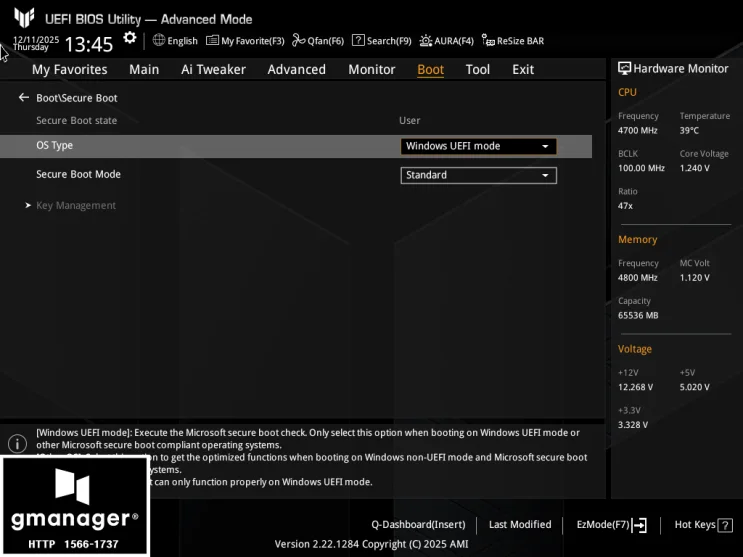Open the settings gear next to the clock

tap(130, 38)
